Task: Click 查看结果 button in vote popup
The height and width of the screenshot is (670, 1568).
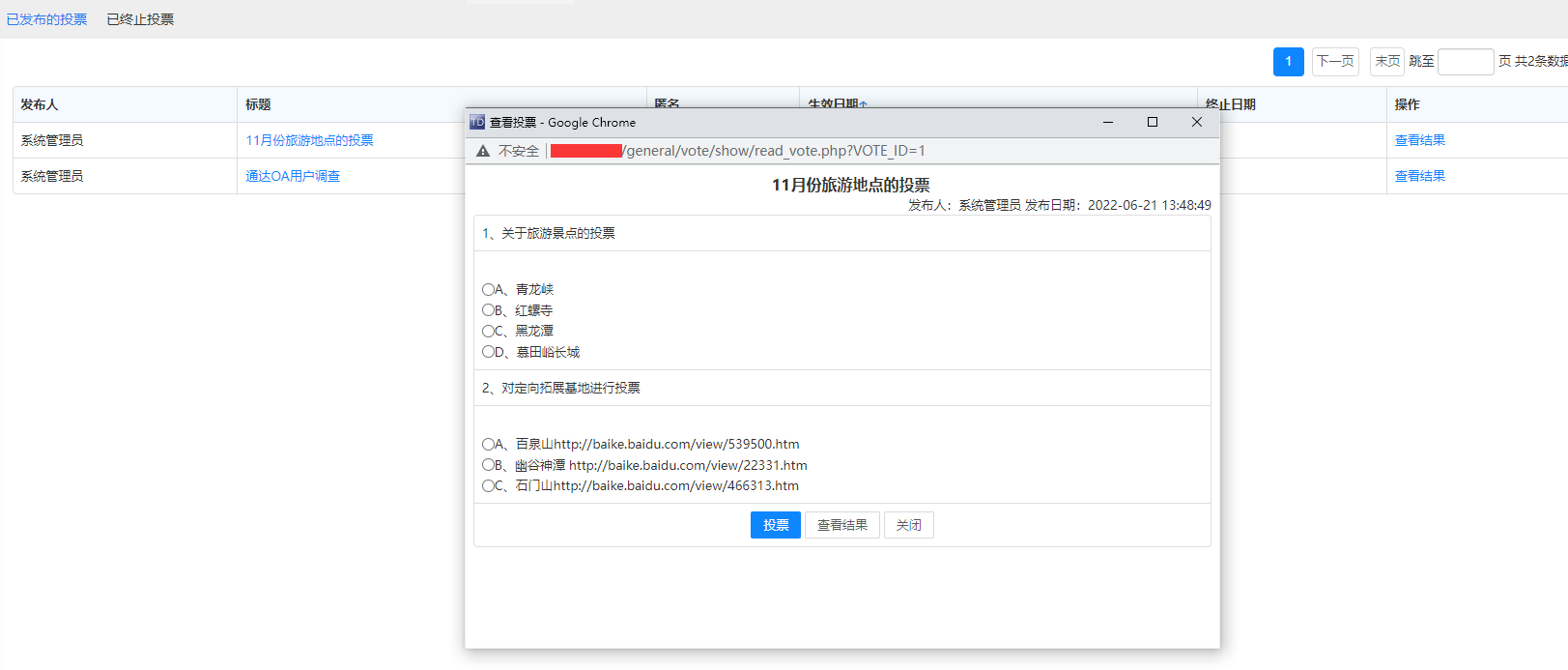Action: [x=841, y=525]
